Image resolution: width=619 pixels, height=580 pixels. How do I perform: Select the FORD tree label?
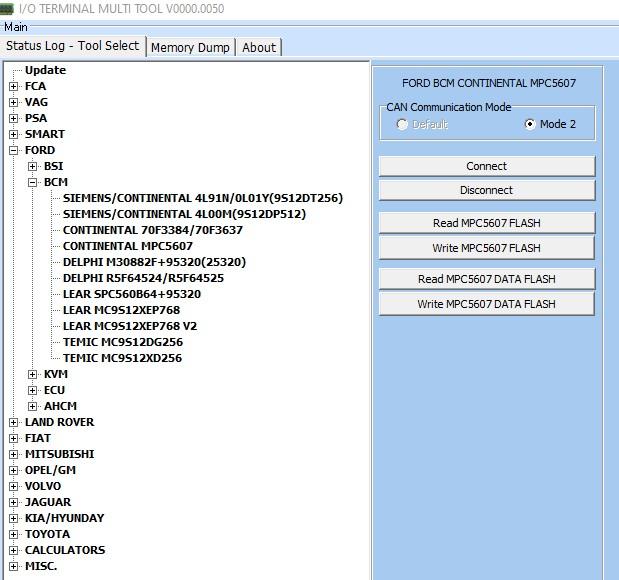(40, 150)
